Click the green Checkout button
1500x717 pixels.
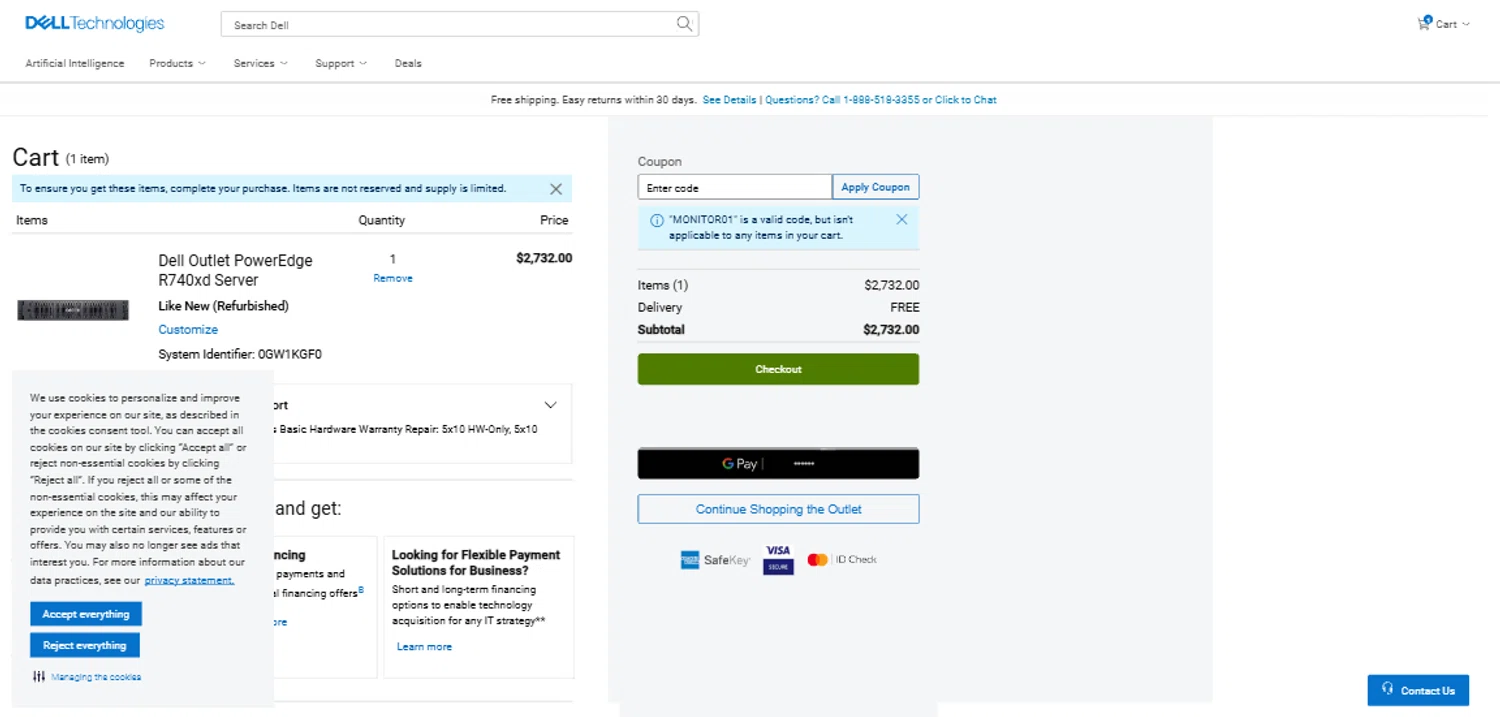(778, 369)
